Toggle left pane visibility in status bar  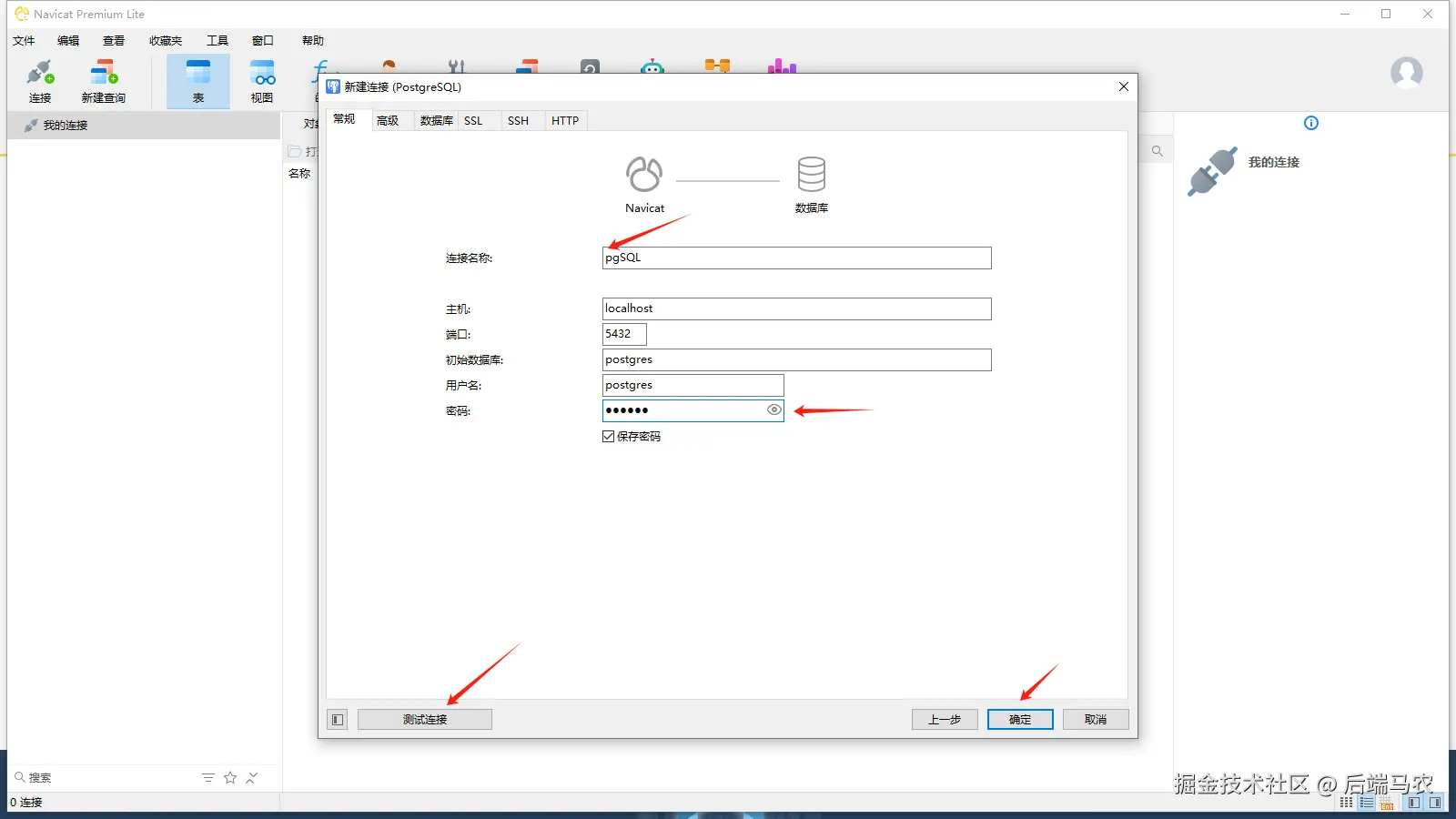point(1414,803)
